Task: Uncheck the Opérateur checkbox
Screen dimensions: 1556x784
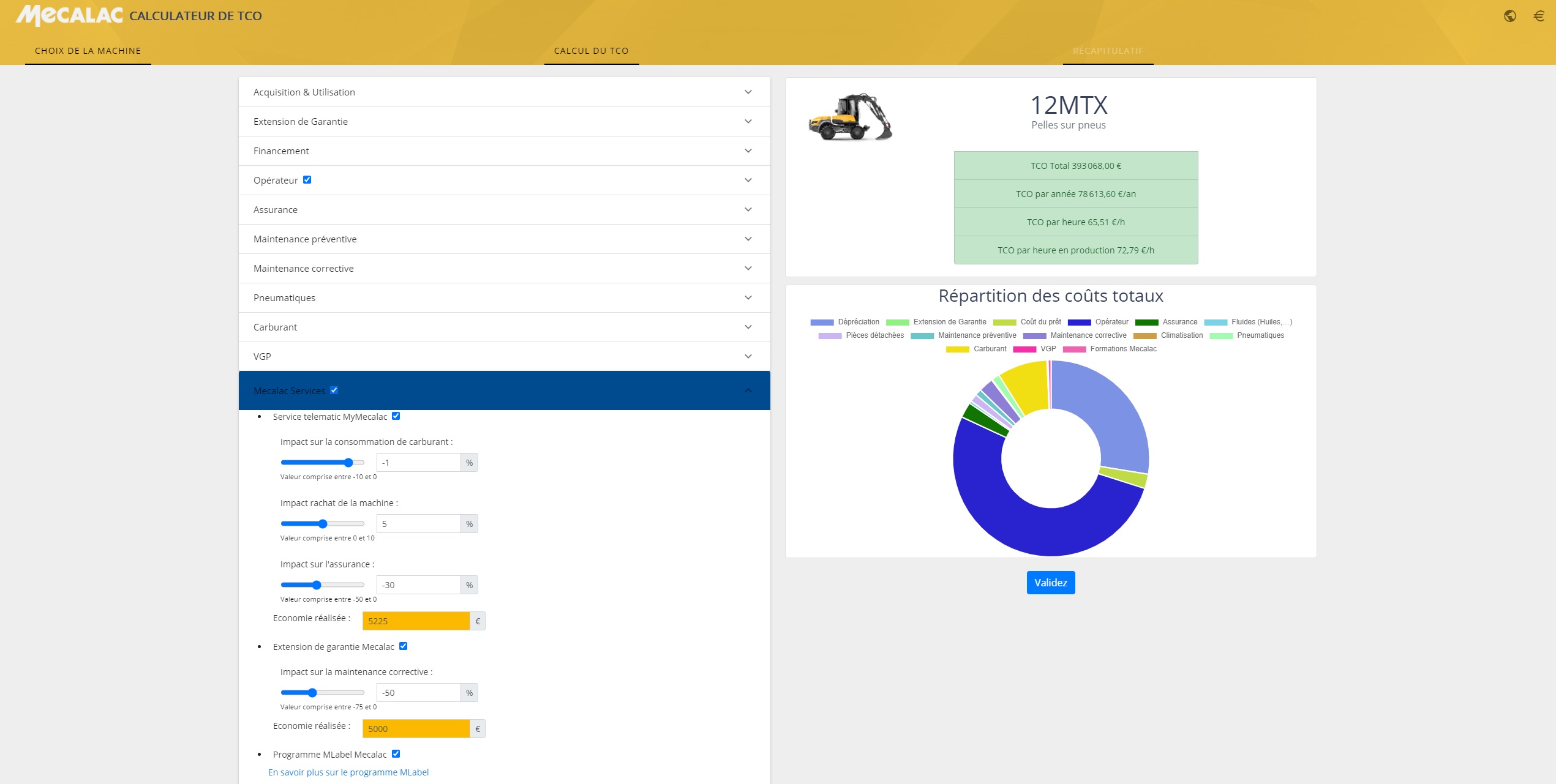Action: [307, 180]
